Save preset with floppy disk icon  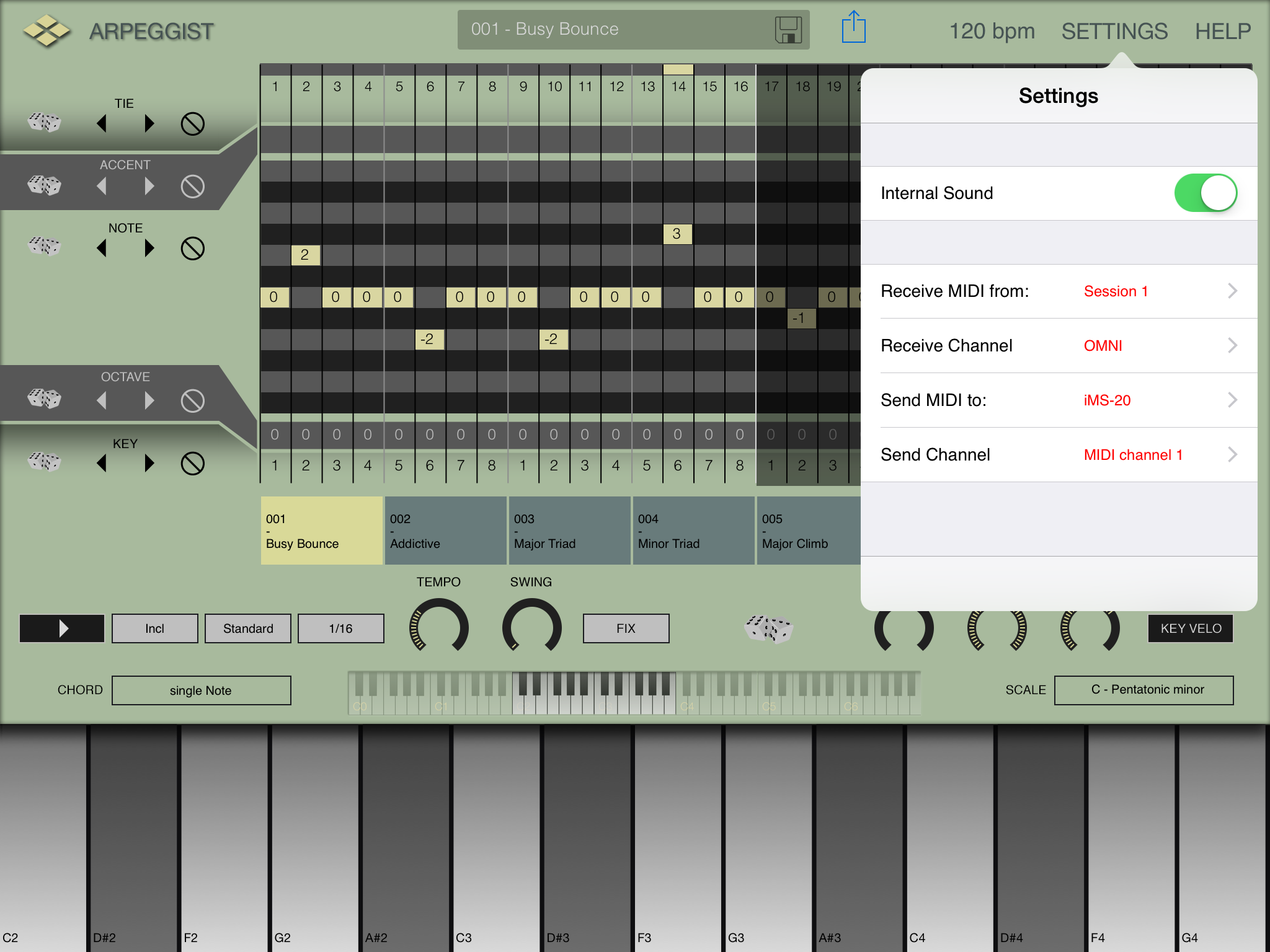(x=788, y=30)
